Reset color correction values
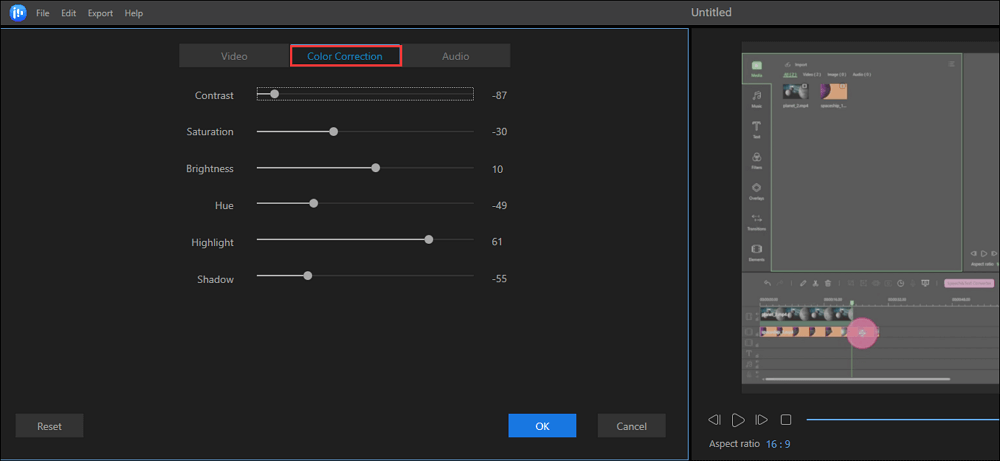The height and width of the screenshot is (461, 1000). pyautogui.click(x=49, y=426)
